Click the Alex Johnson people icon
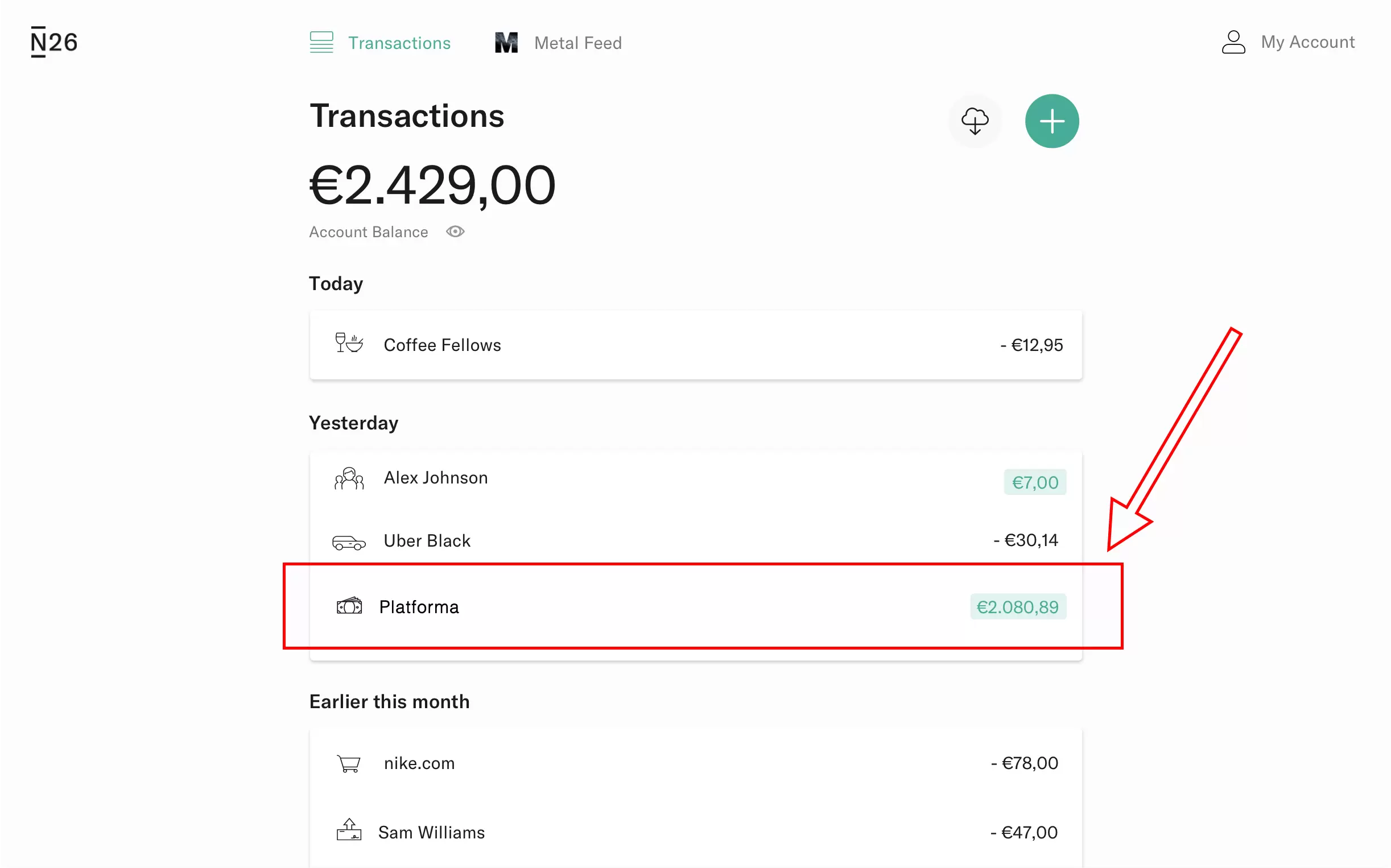1391x868 pixels. [x=349, y=478]
